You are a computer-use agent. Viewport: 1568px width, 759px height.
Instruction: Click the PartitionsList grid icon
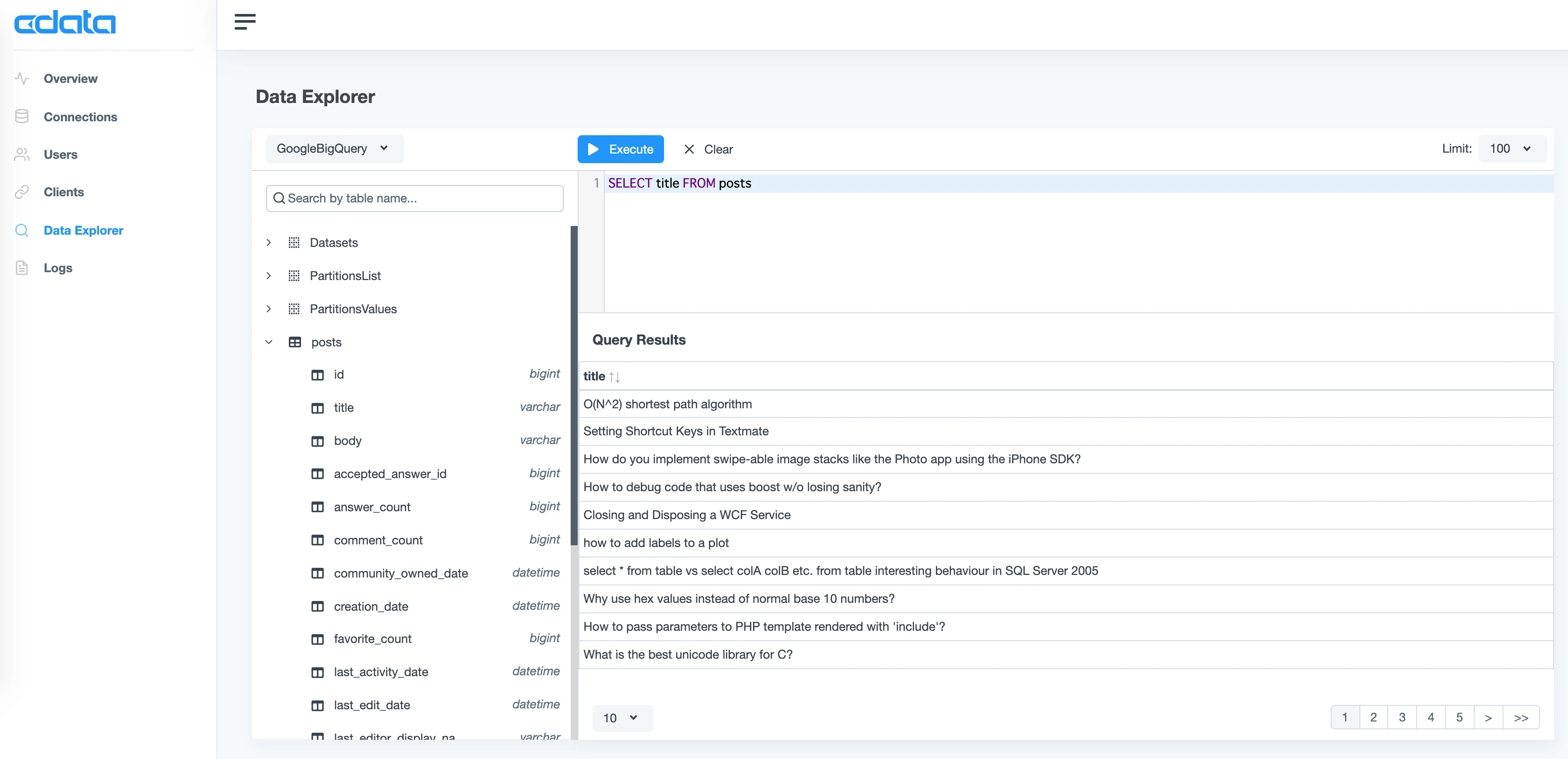point(294,276)
